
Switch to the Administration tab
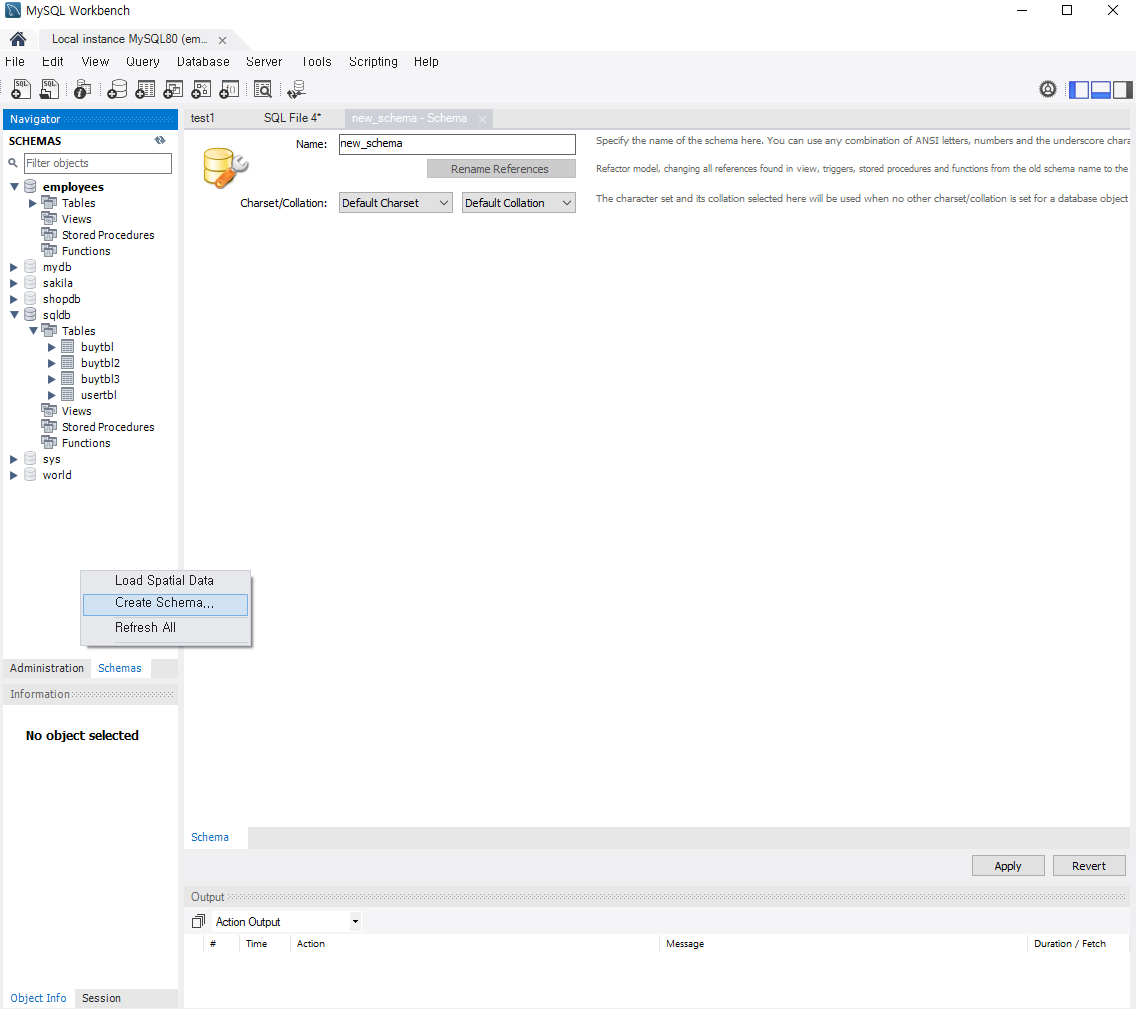47,668
